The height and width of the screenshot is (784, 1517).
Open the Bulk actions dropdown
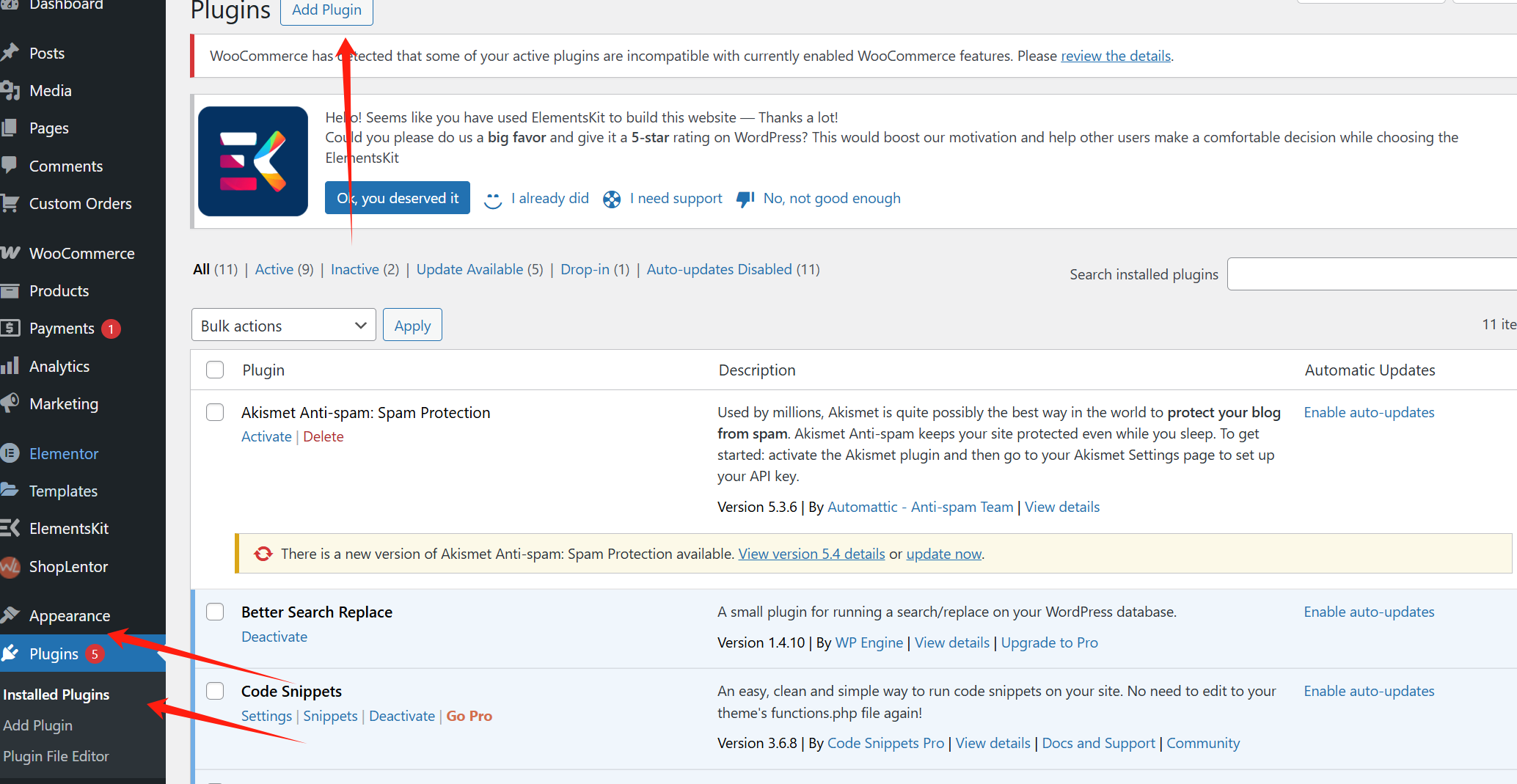point(283,326)
